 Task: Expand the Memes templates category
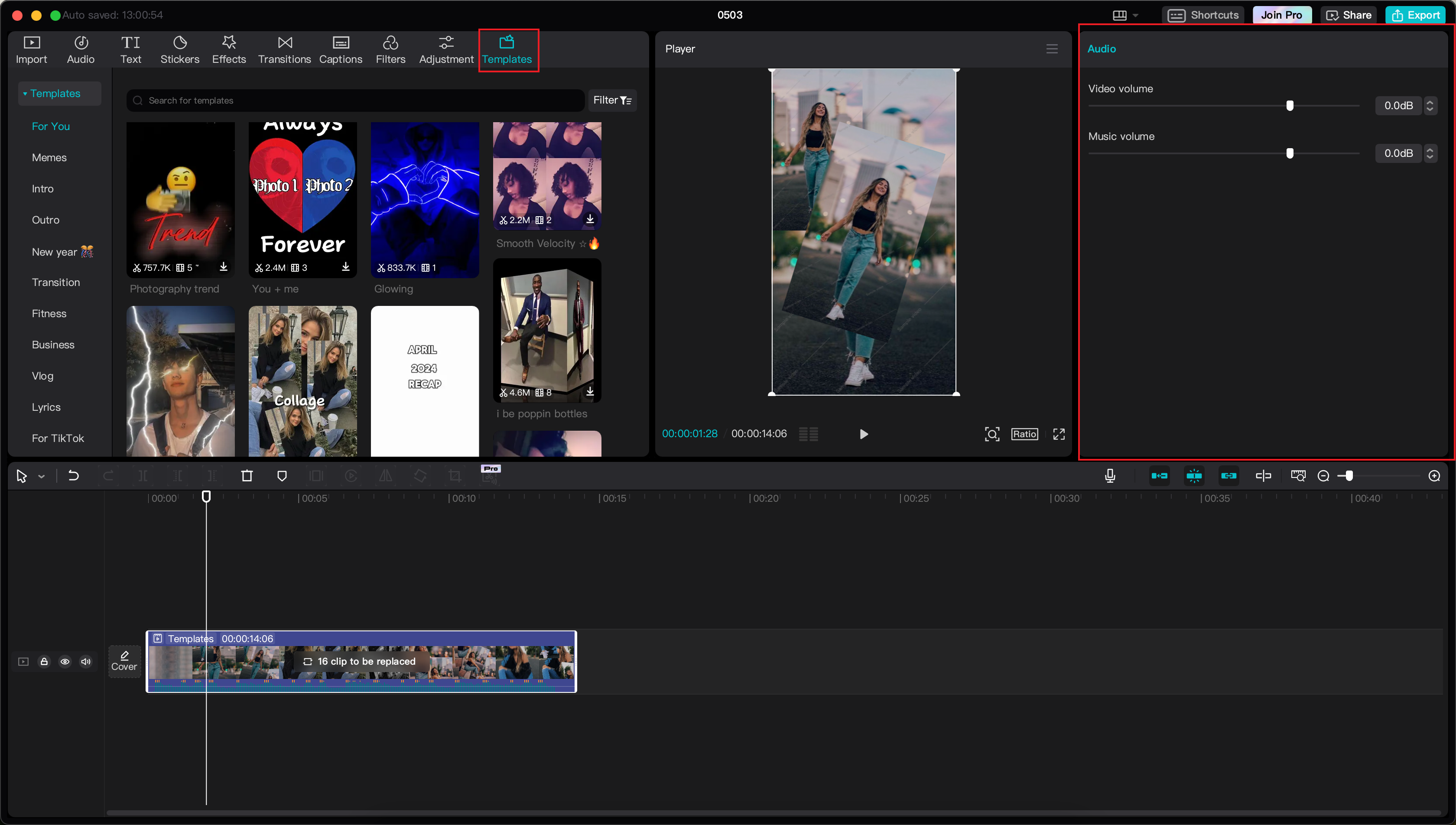pyautogui.click(x=49, y=157)
